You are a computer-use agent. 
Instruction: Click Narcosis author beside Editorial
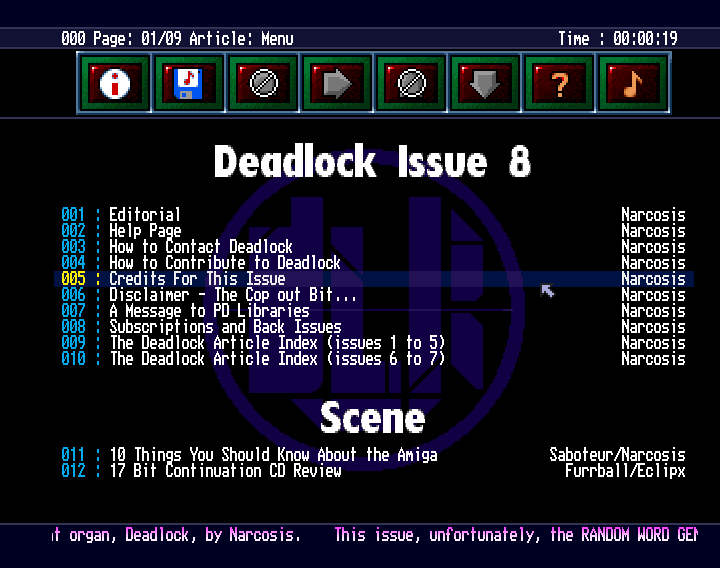click(x=653, y=214)
